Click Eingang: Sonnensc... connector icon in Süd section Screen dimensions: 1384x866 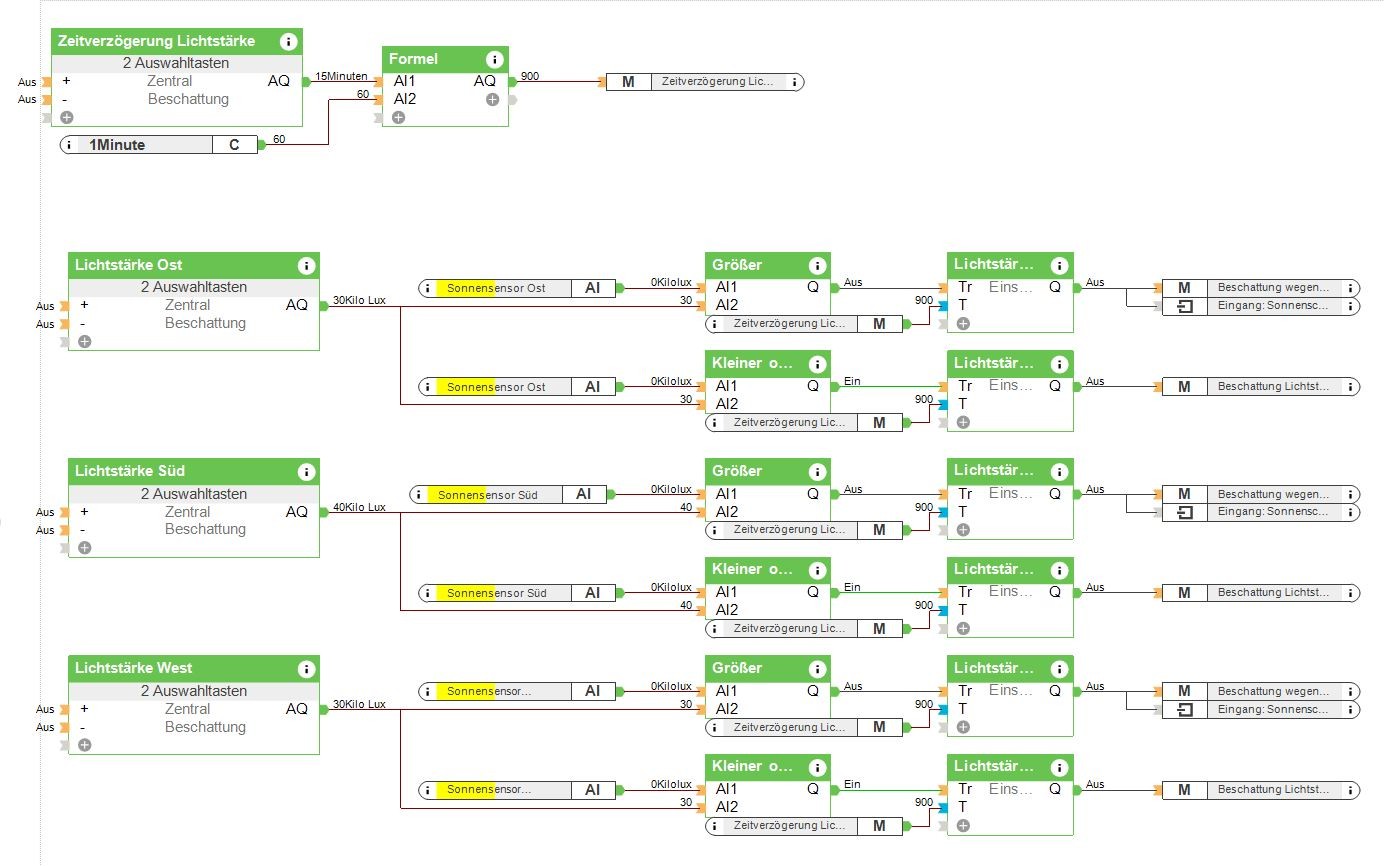tap(1184, 512)
